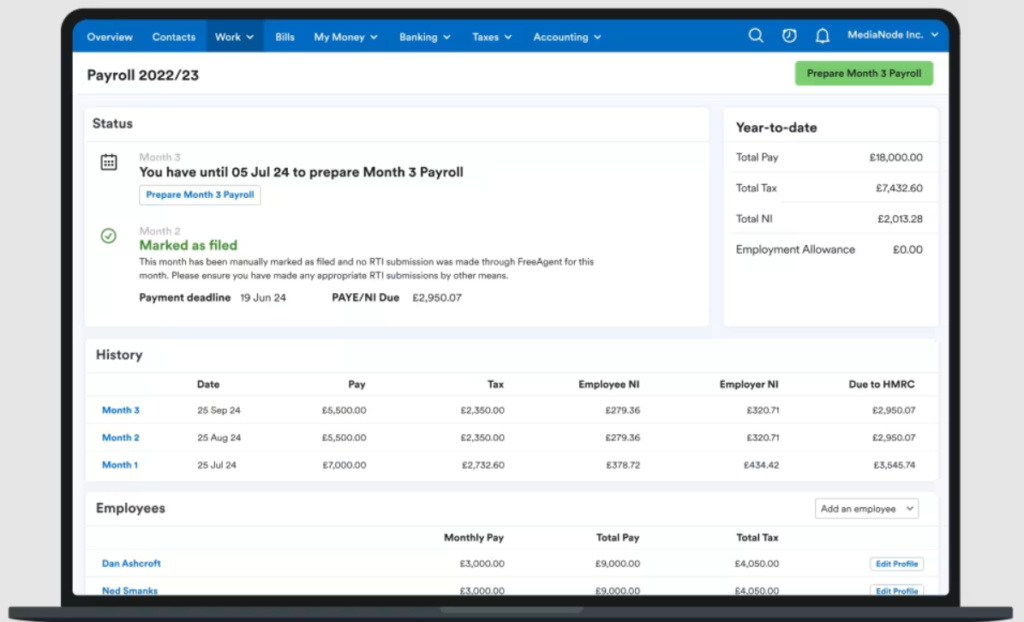
Task: Select the Bills tab
Action: coord(284,36)
